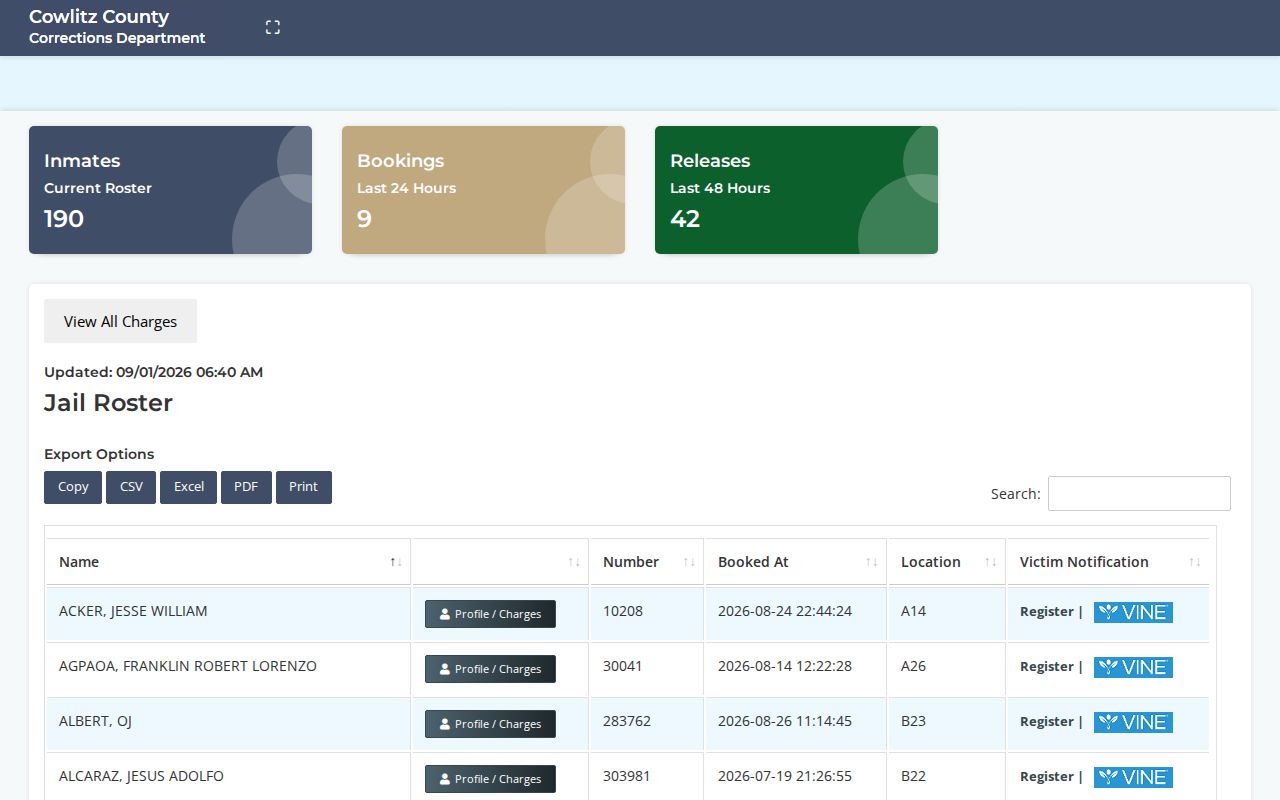Open Profile / Charges for AGPAOA, FRANKLIN
Screen dimensions: 1280x800
(x=490, y=669)
